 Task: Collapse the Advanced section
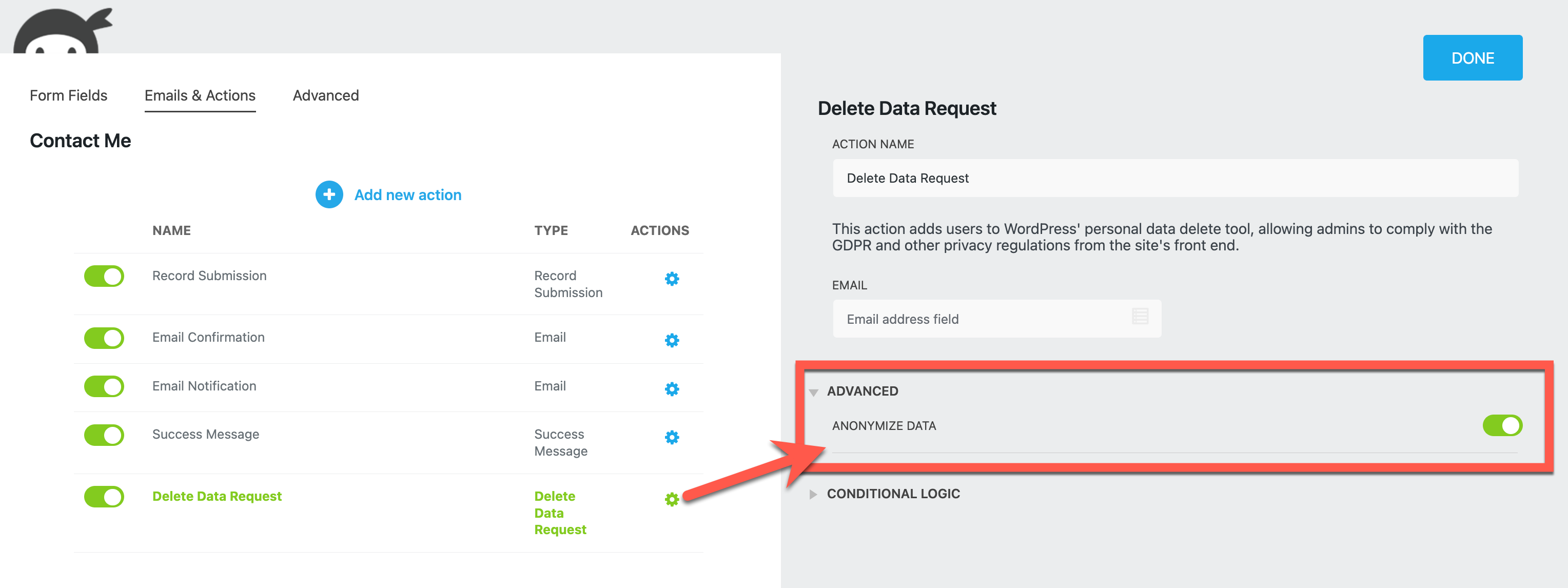(861, 391)
